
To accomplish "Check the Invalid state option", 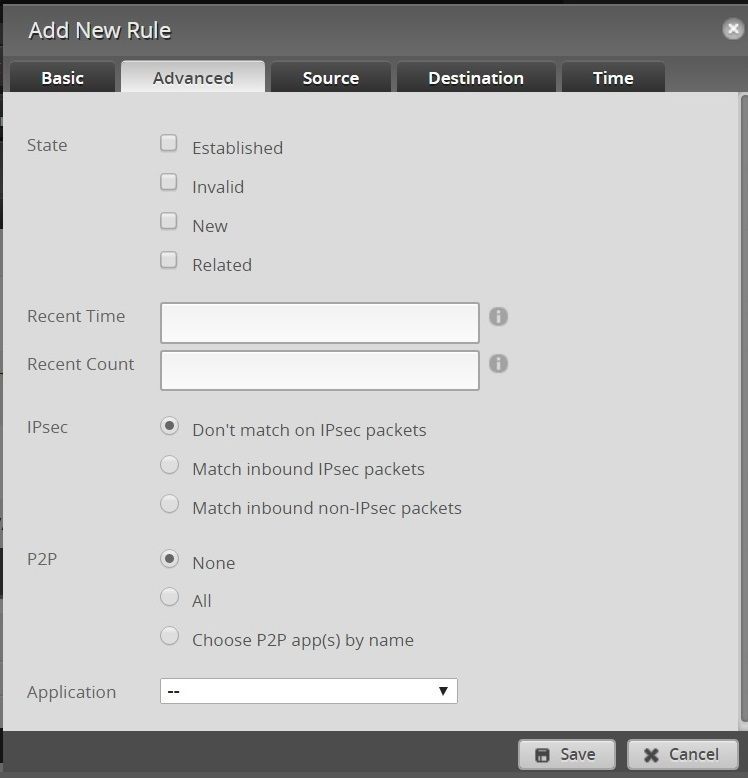I will (x=169, y=182).
